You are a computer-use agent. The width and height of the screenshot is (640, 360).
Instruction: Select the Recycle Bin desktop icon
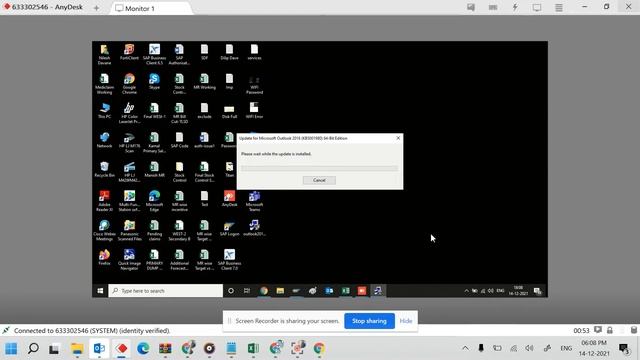point(104,169)
